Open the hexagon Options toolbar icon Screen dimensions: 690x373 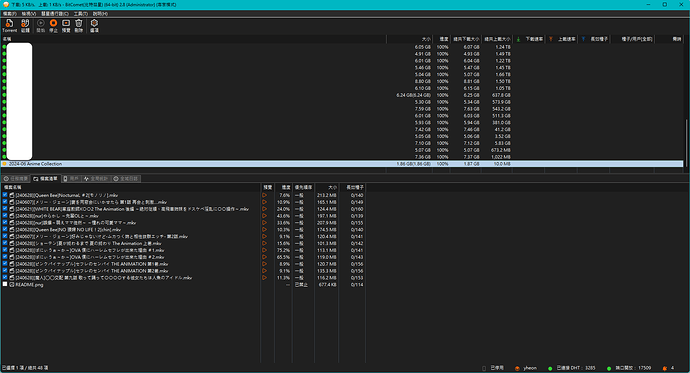tap(94, 26)
